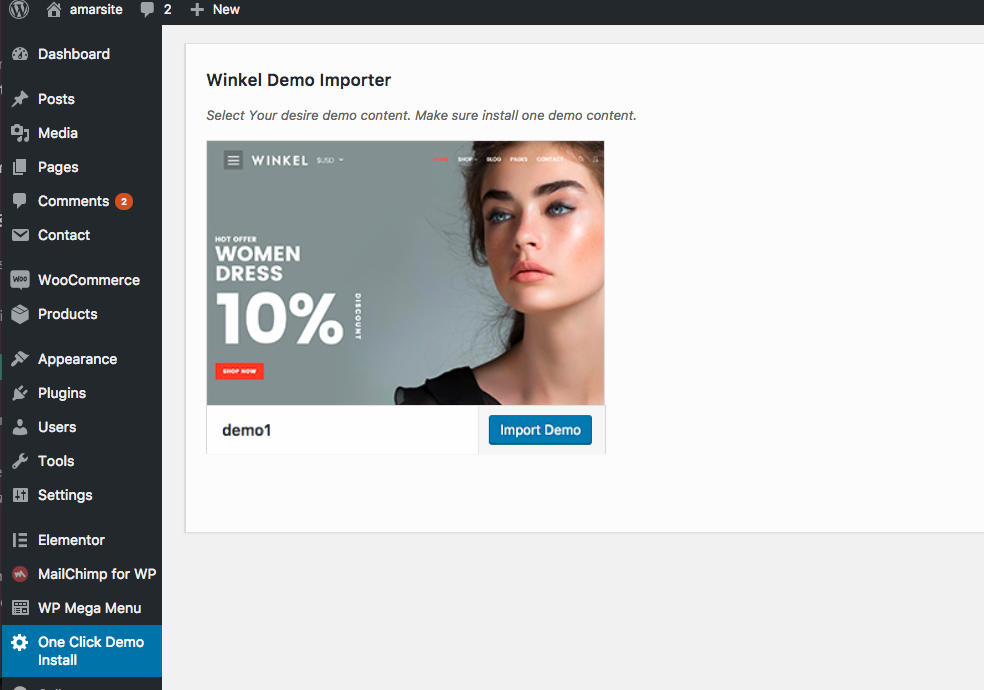
Task: Open the Dashboard menu item
Action: click(74, 54)
